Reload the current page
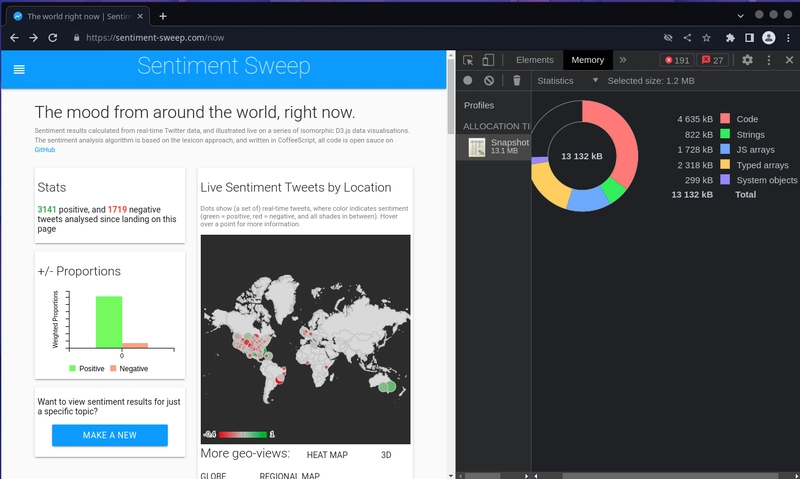The image size is (800, 479). click(53, 38)
